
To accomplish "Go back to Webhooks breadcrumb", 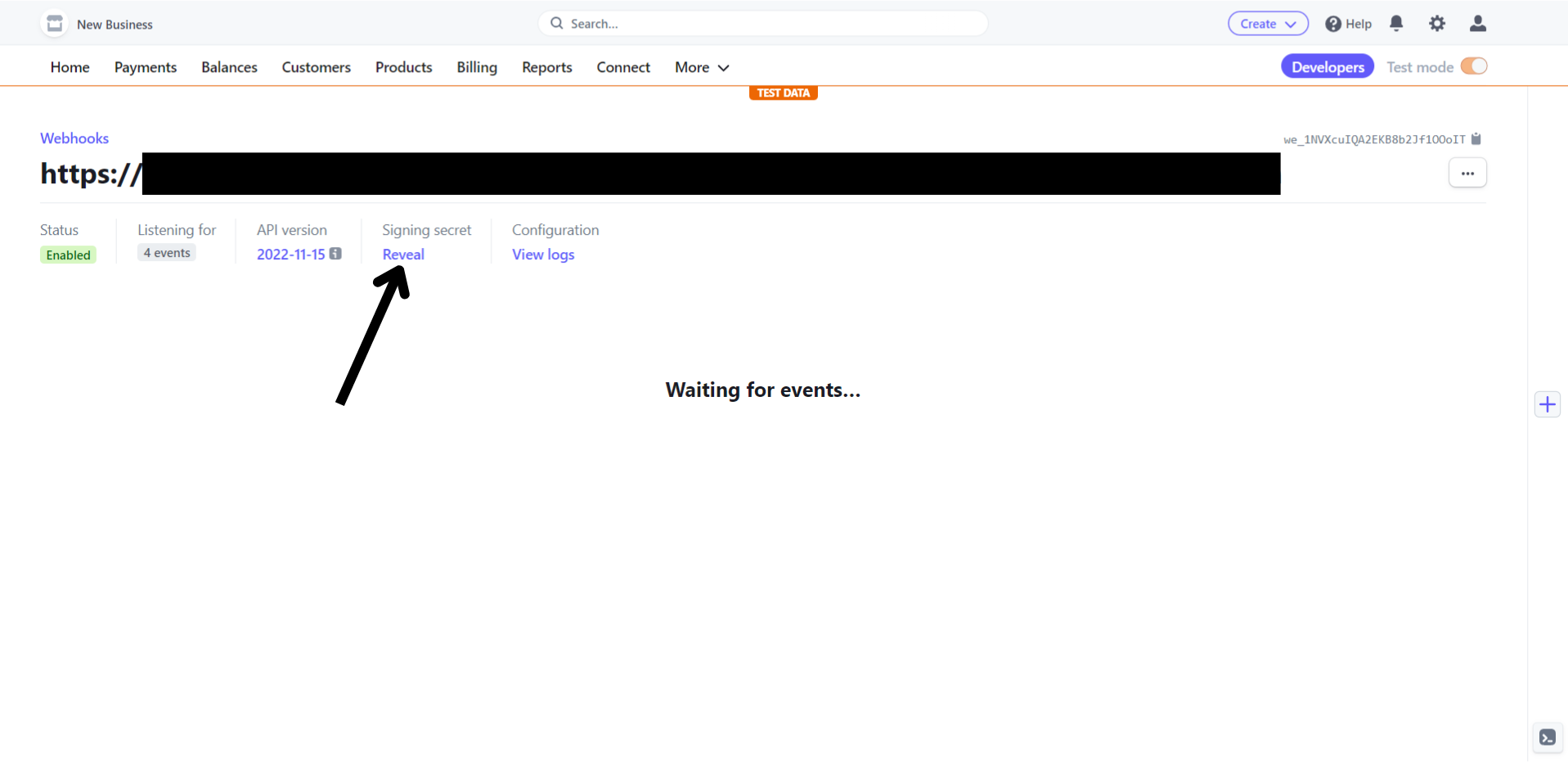I will coord(74,138).
